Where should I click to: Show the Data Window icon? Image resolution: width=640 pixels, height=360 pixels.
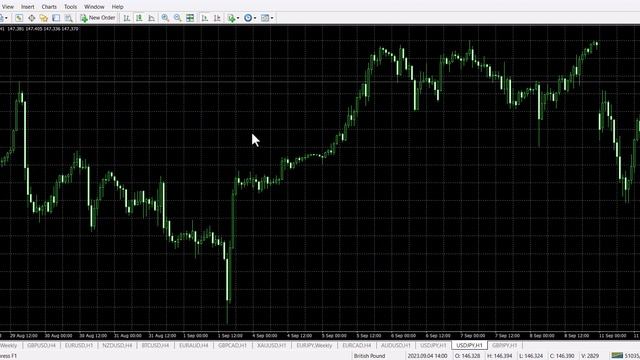coord(31,18)
